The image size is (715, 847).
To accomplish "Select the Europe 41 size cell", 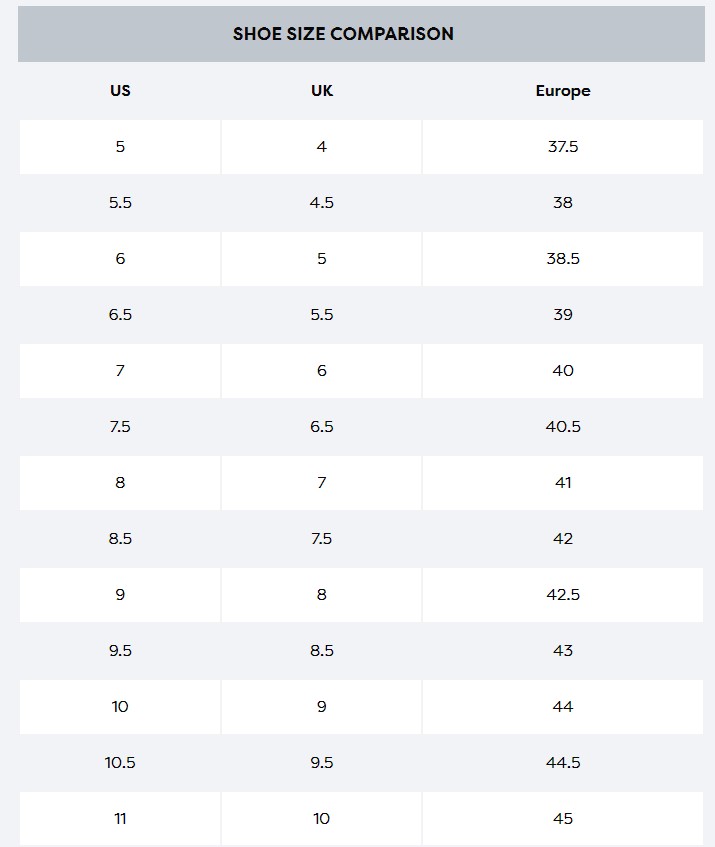I will tap(562, 483).
